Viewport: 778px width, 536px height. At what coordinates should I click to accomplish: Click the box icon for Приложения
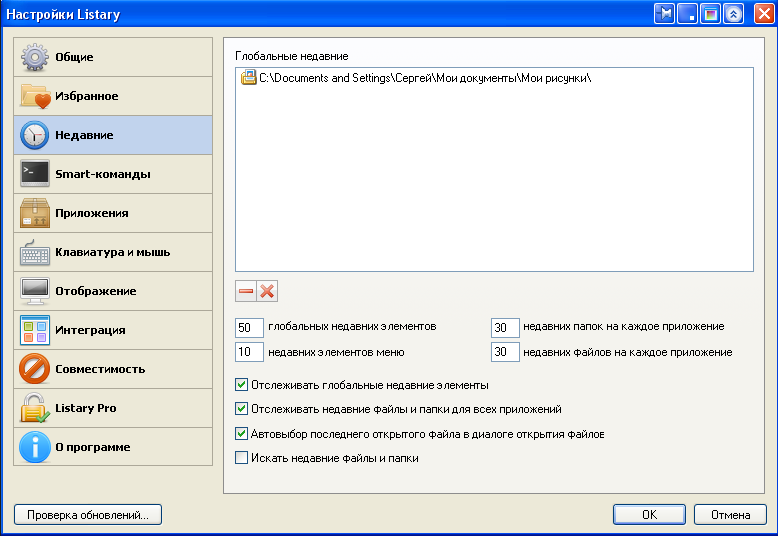pyautogui.click(x=35, y=213)
